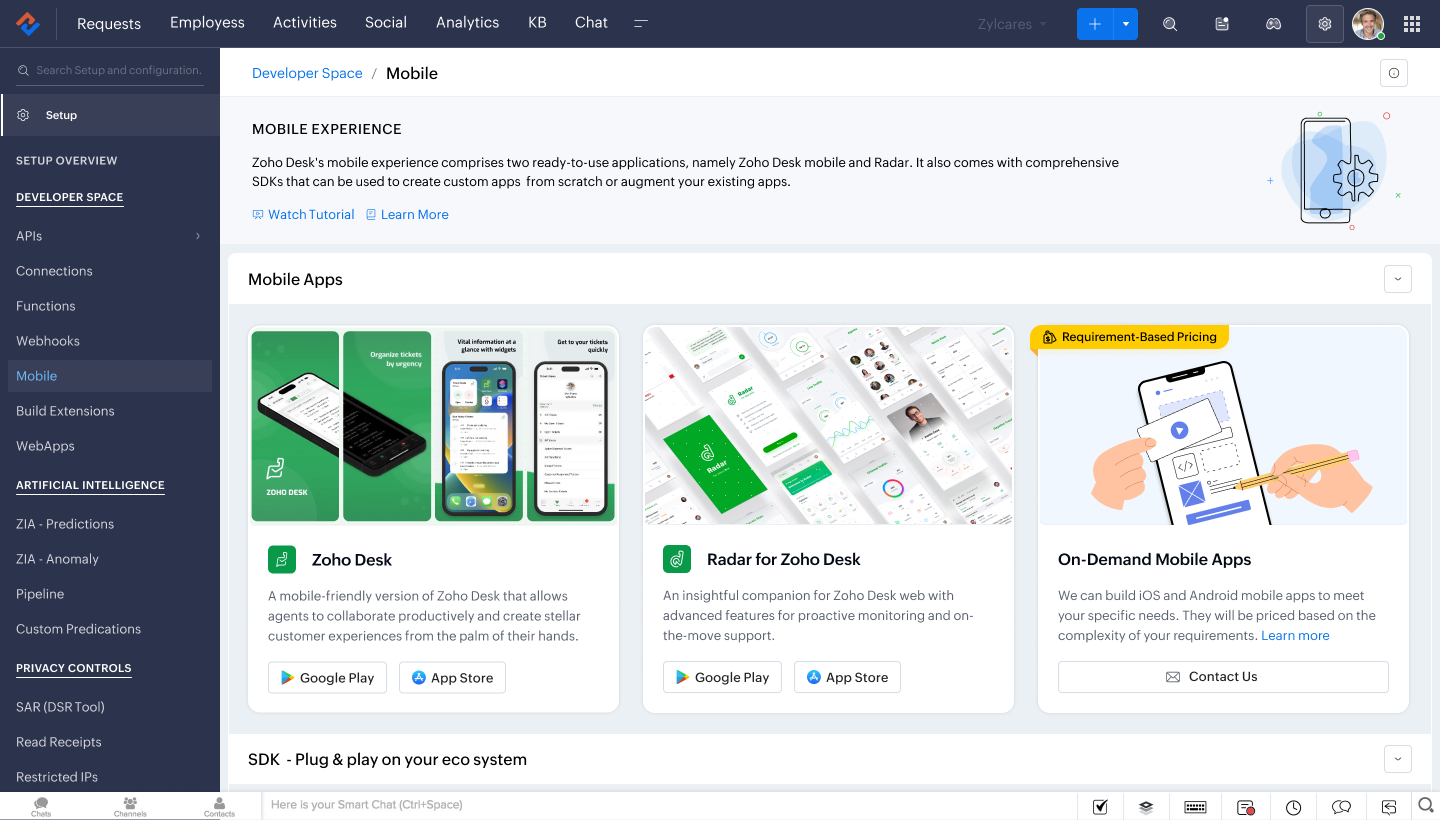Open the notifications notes icon in top bar
The width and height of the screenshot is (1440, 820).
point(1222,24)
